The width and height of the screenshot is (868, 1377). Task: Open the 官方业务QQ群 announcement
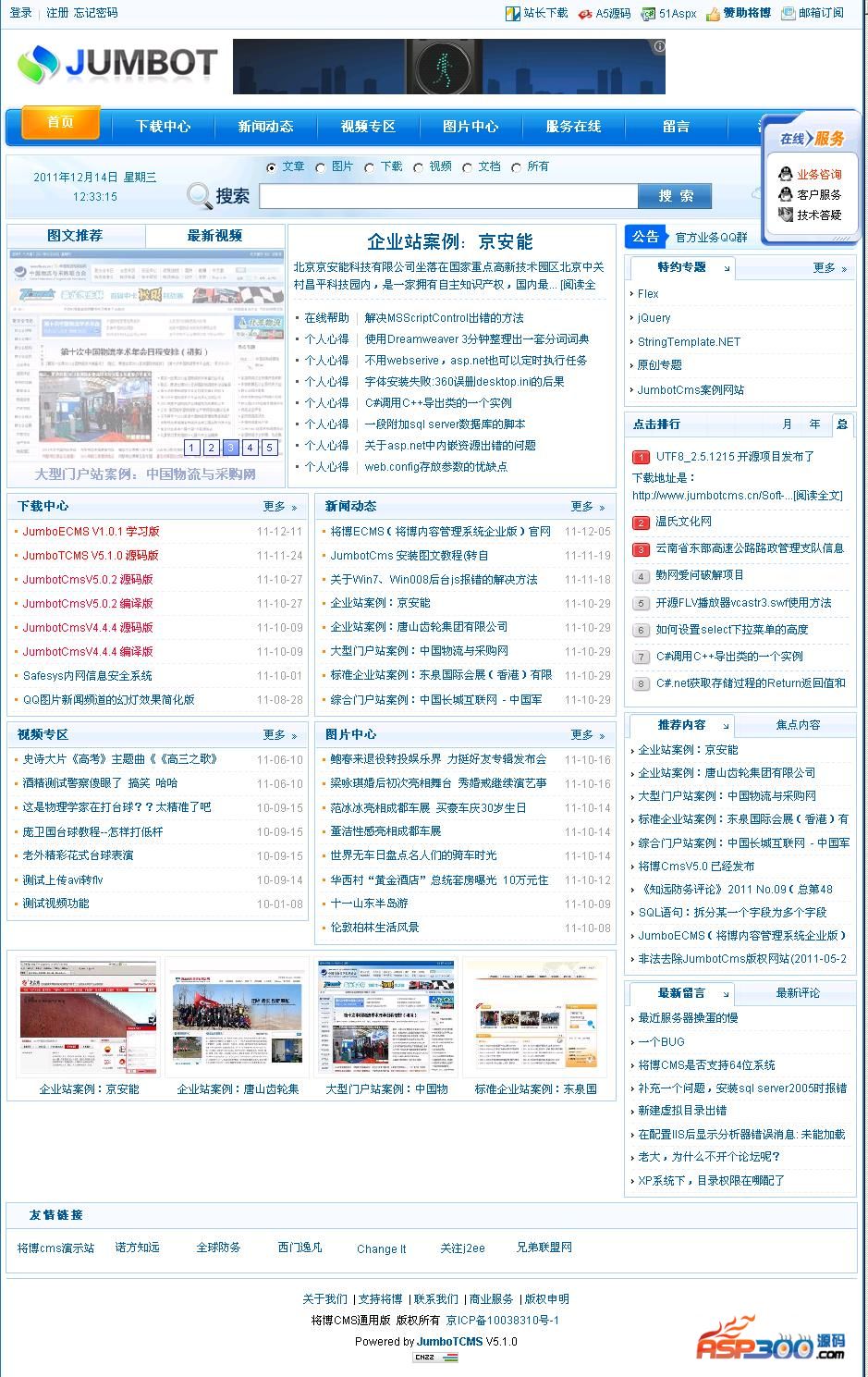(711, 238)
